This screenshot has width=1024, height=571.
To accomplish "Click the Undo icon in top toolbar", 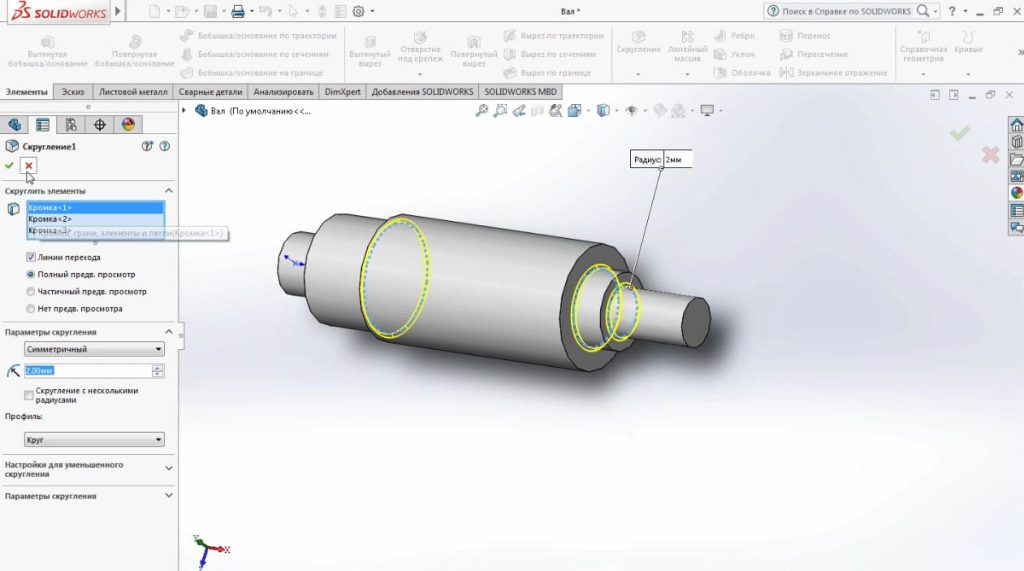I will [265, 11].
